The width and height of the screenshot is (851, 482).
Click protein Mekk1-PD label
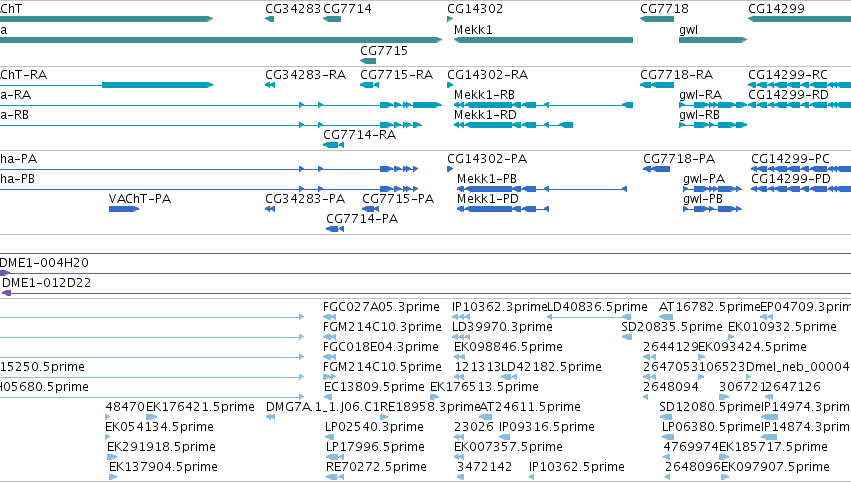tap(487, 199)
